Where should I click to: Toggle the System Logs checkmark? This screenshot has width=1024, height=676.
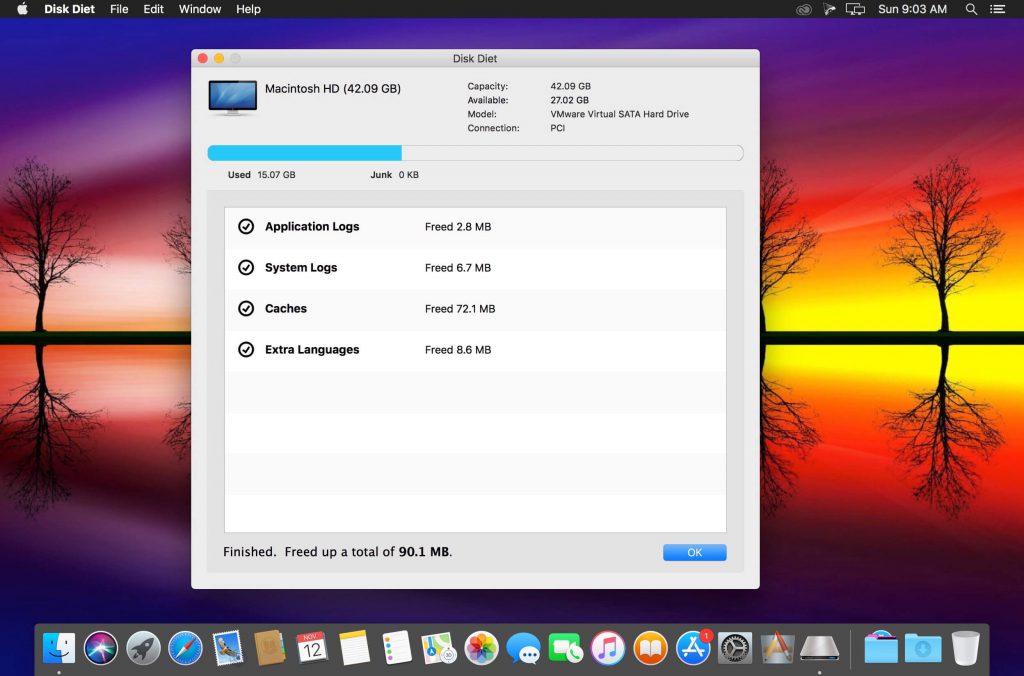click(x=246, y=268)
